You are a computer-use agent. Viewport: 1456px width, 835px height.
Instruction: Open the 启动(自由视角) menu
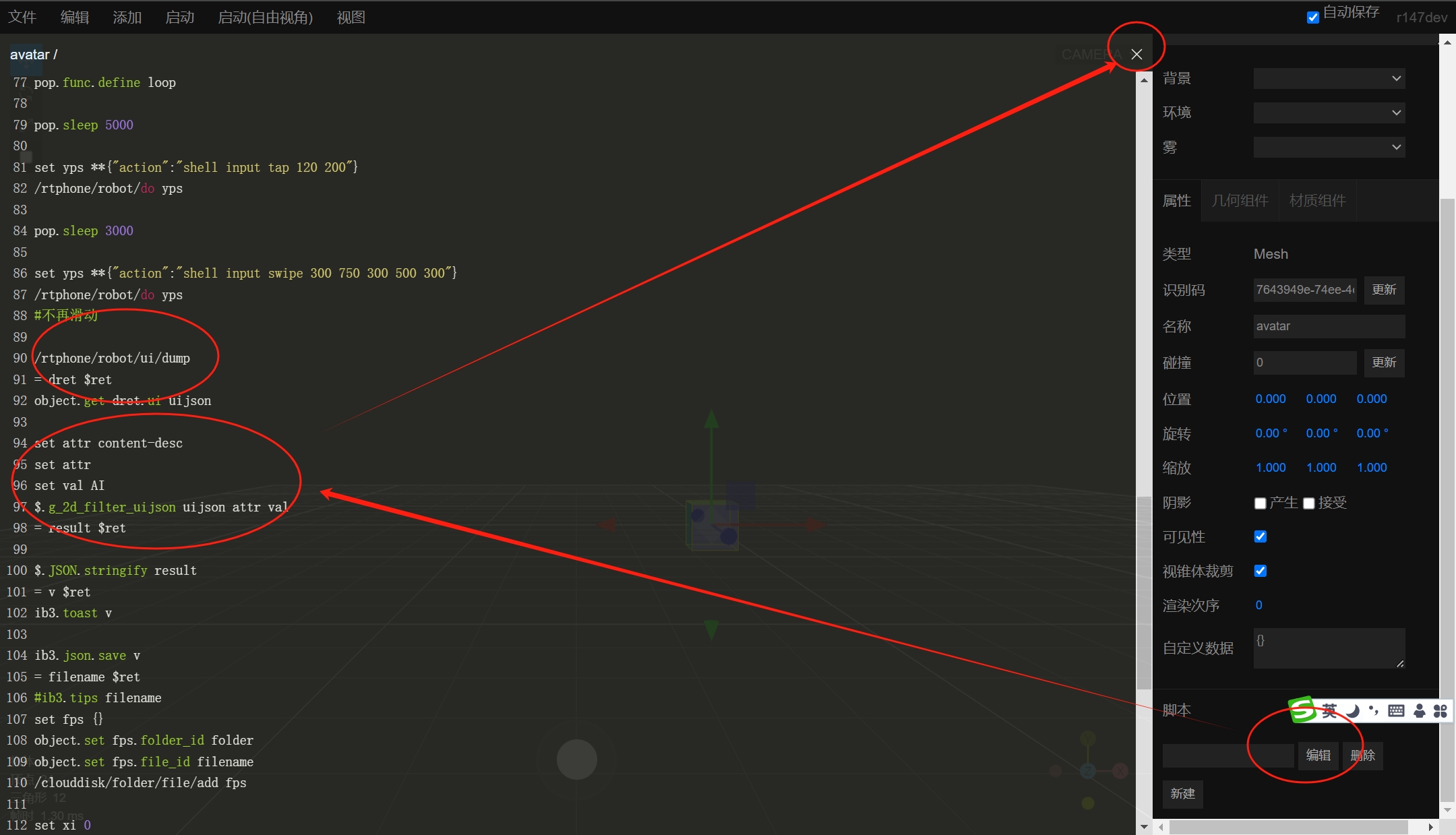(x=266, y=17)
